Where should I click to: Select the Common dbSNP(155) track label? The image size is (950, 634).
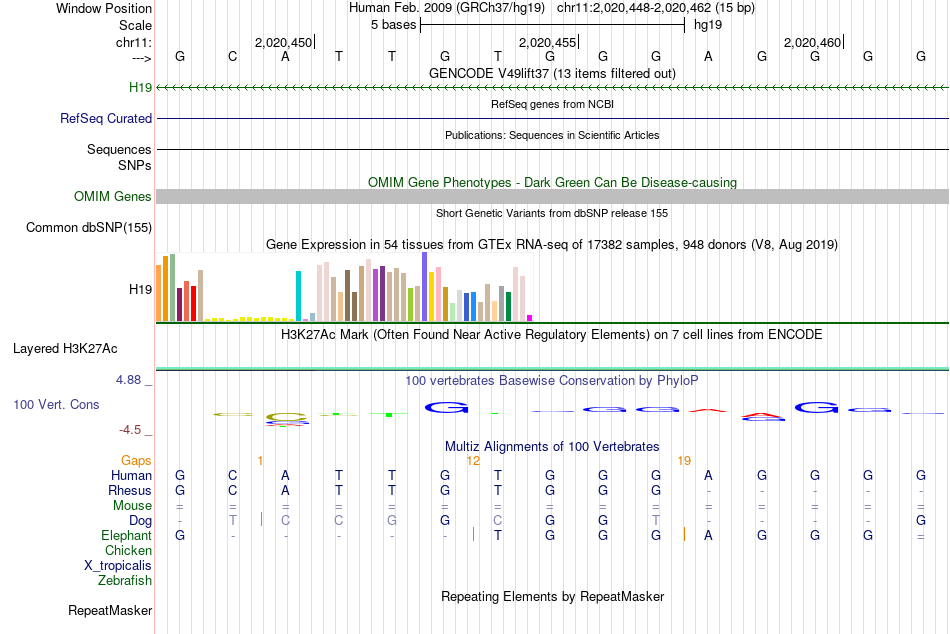pyautogui.click(x=88, y=227)
